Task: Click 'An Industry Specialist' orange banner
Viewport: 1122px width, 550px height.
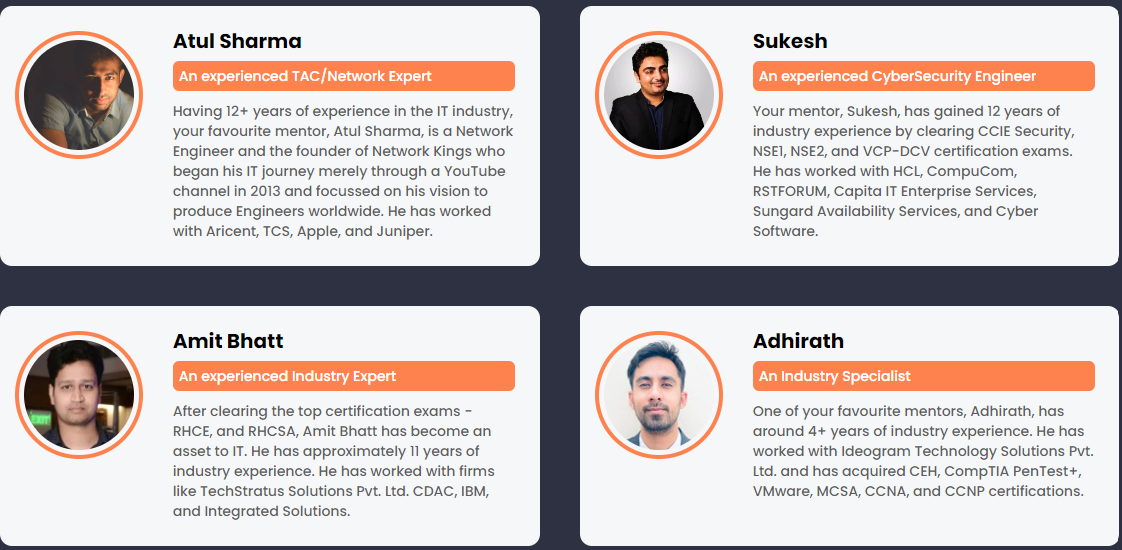Action: [923, 376]
